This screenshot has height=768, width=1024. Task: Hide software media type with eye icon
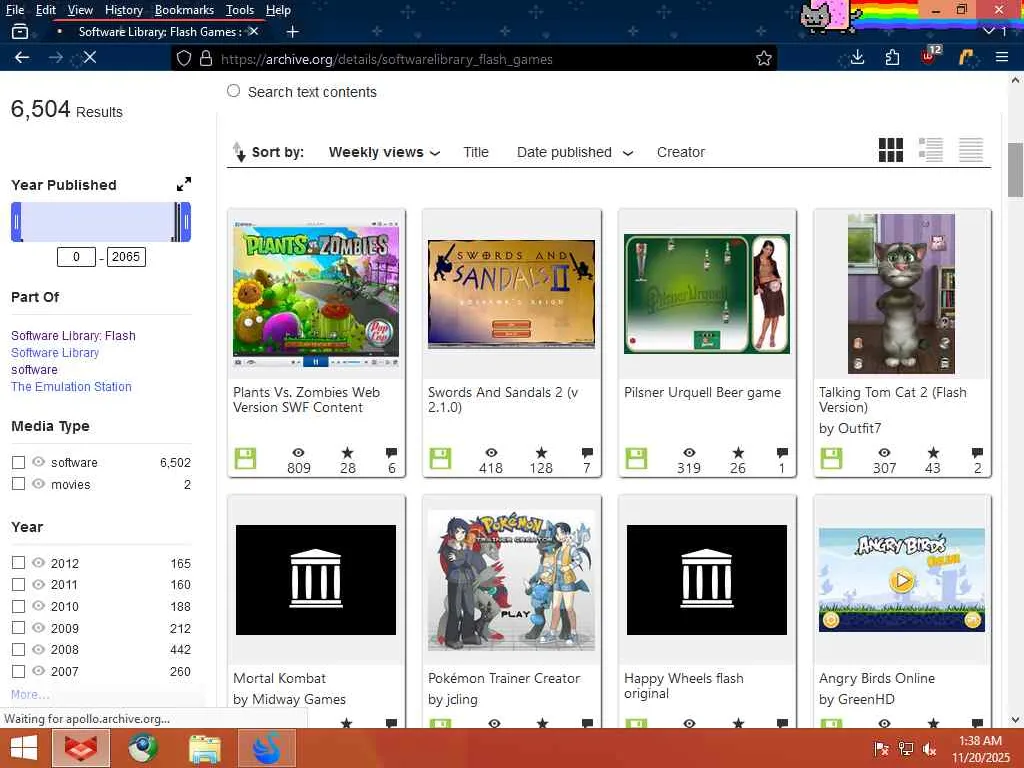[x=39, y=462]
